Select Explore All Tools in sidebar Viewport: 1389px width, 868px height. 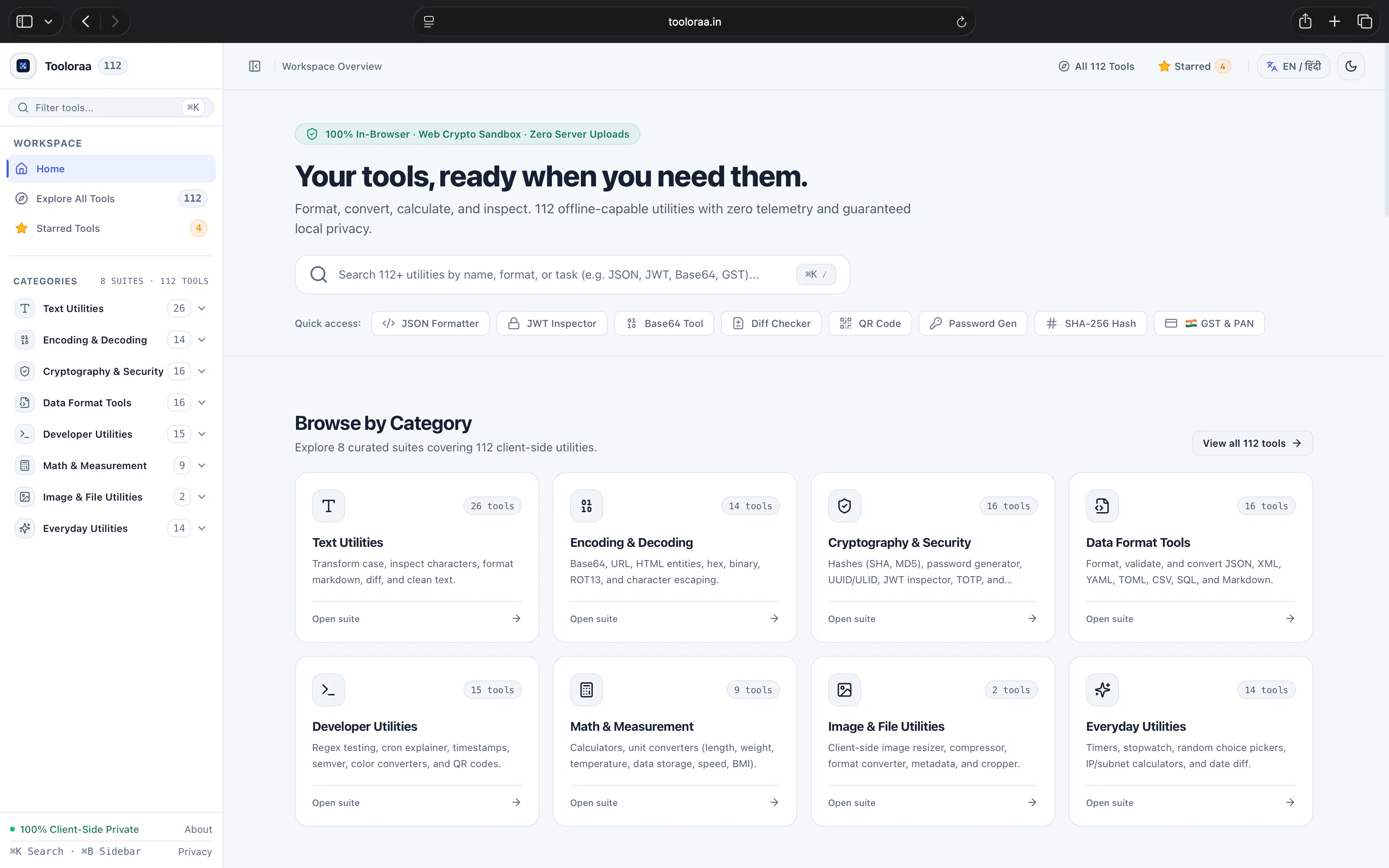click(x=111, y=199)
